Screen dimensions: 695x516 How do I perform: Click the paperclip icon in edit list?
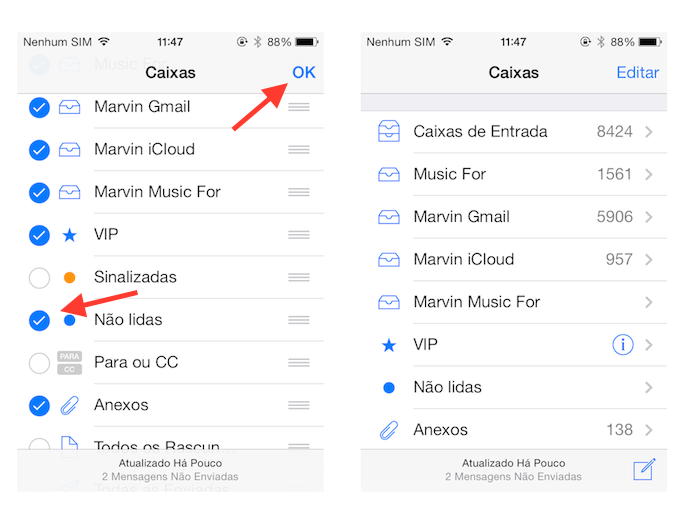[x=70, y=405]
